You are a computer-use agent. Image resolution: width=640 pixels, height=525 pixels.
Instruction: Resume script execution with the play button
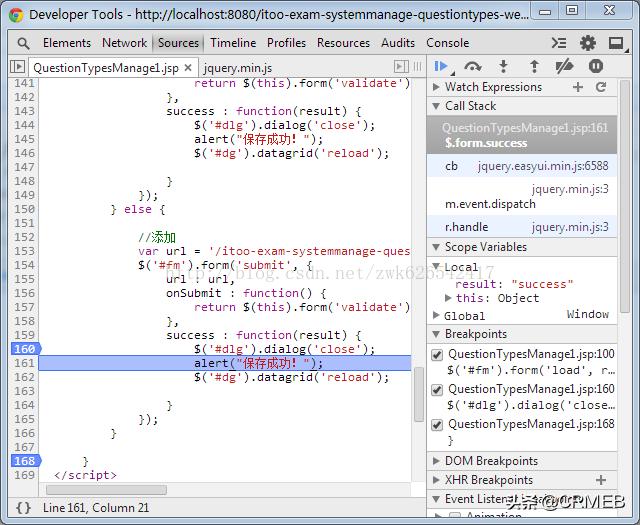pyautogui.click(x=441, y=66)
